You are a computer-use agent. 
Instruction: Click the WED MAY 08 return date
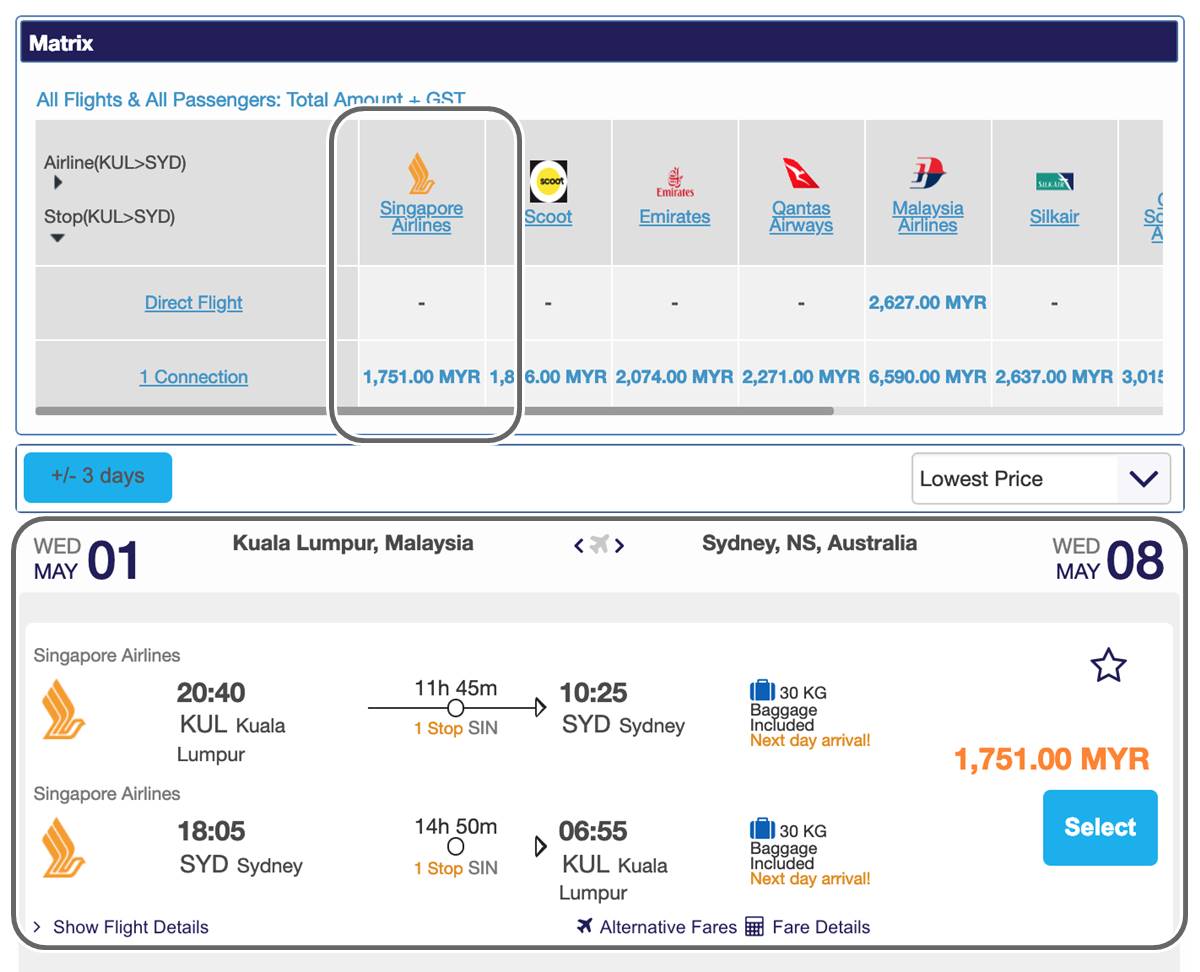click(x=1108, y=559)
